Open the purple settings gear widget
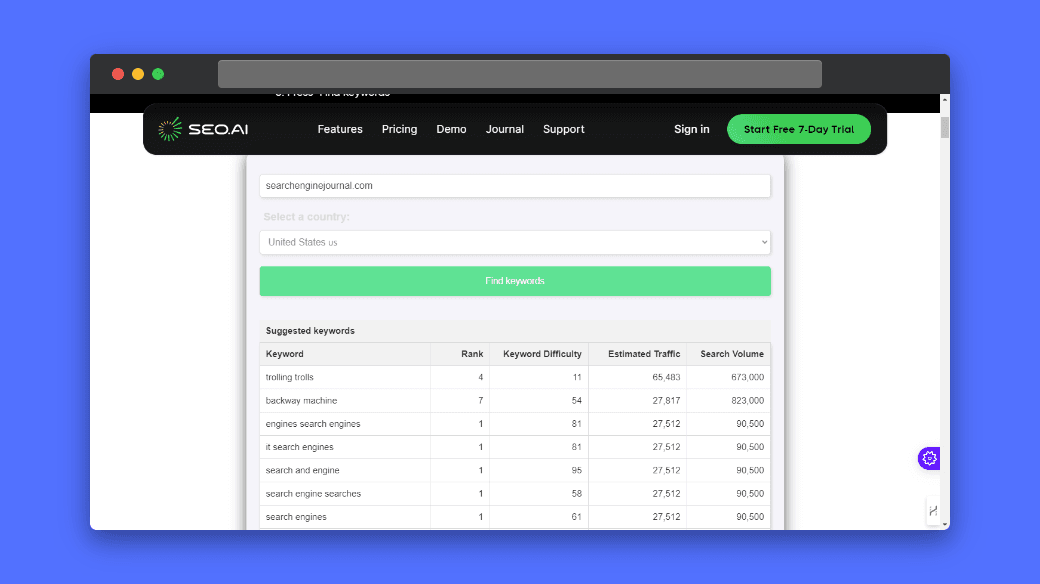The image size is (1040, 584). coord(929,458)
